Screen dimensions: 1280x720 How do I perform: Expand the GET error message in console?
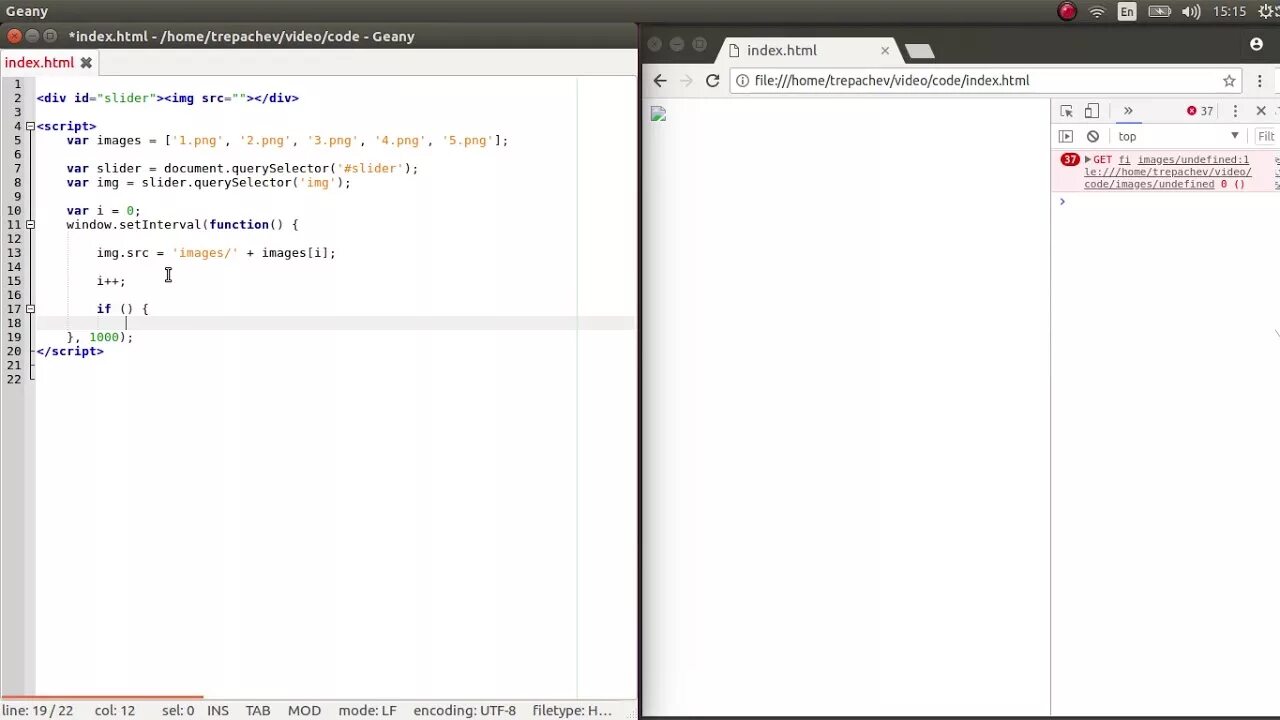tap(1087, 160)
